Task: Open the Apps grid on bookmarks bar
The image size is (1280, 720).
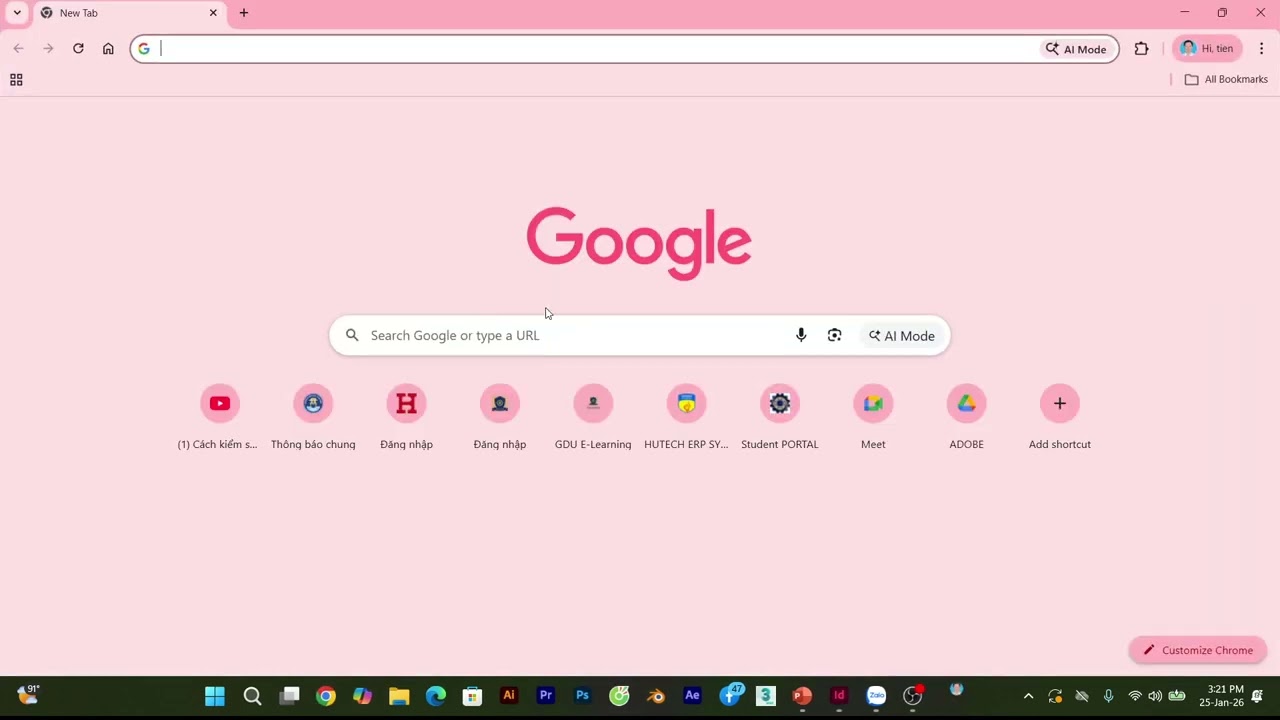Action: pos(16,80)
